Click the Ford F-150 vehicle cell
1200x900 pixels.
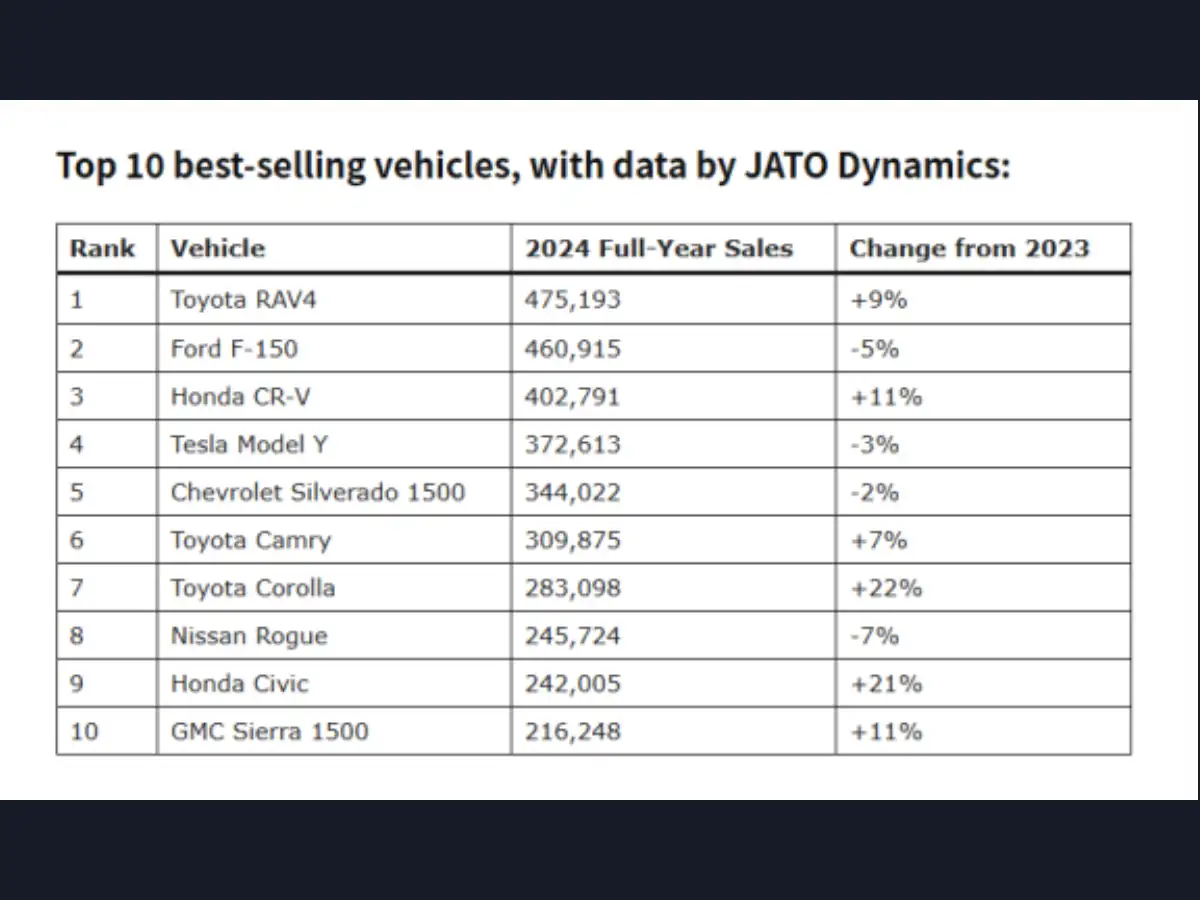[234, 349]
